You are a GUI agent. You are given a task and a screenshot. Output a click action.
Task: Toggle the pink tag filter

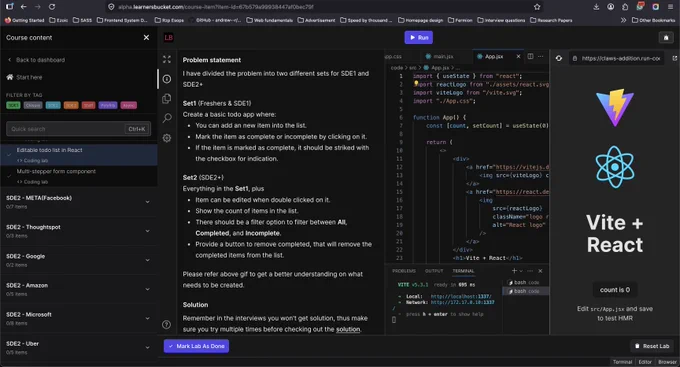point(129,105)
